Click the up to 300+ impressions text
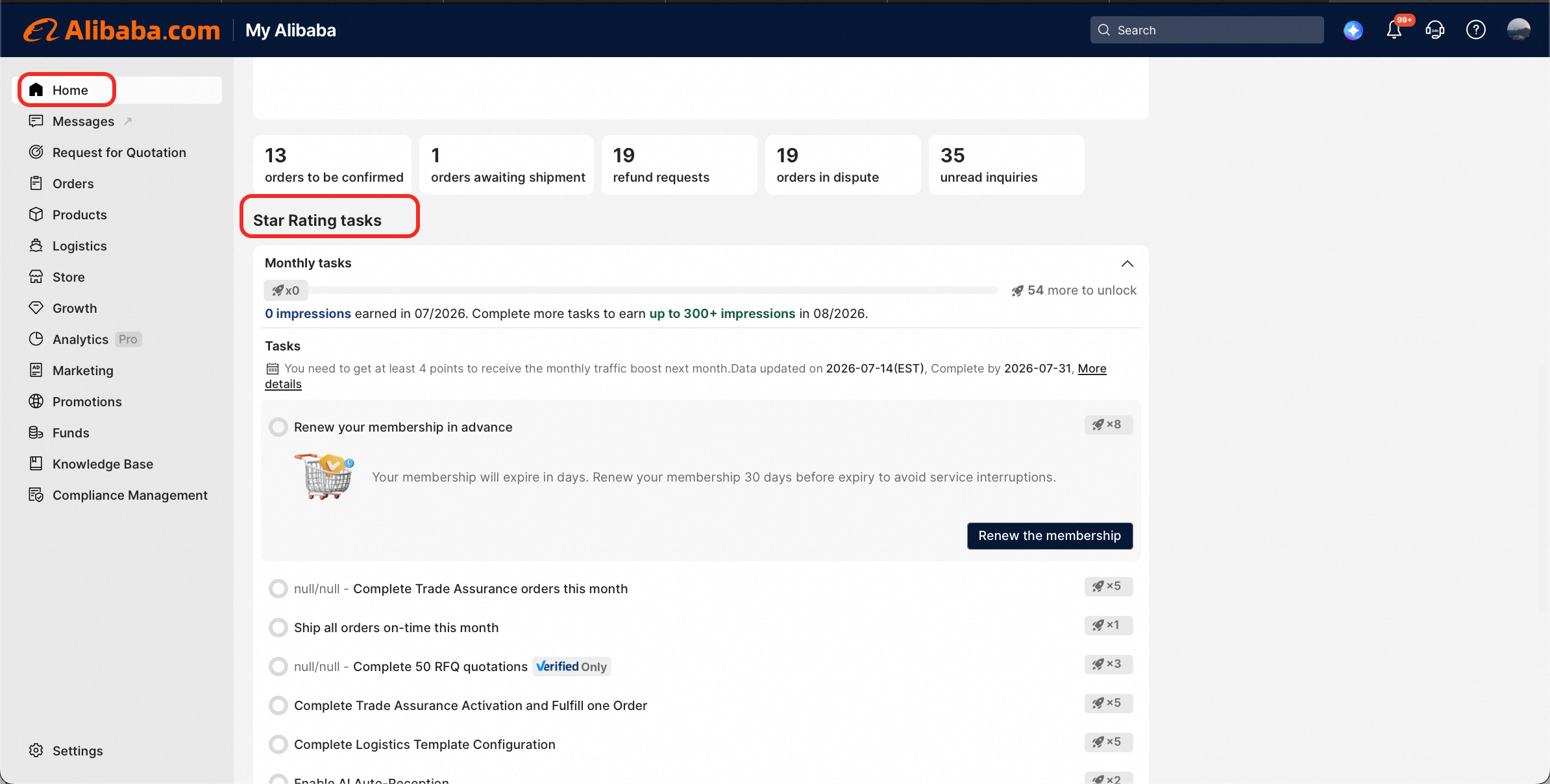 [x=722, y=314]
